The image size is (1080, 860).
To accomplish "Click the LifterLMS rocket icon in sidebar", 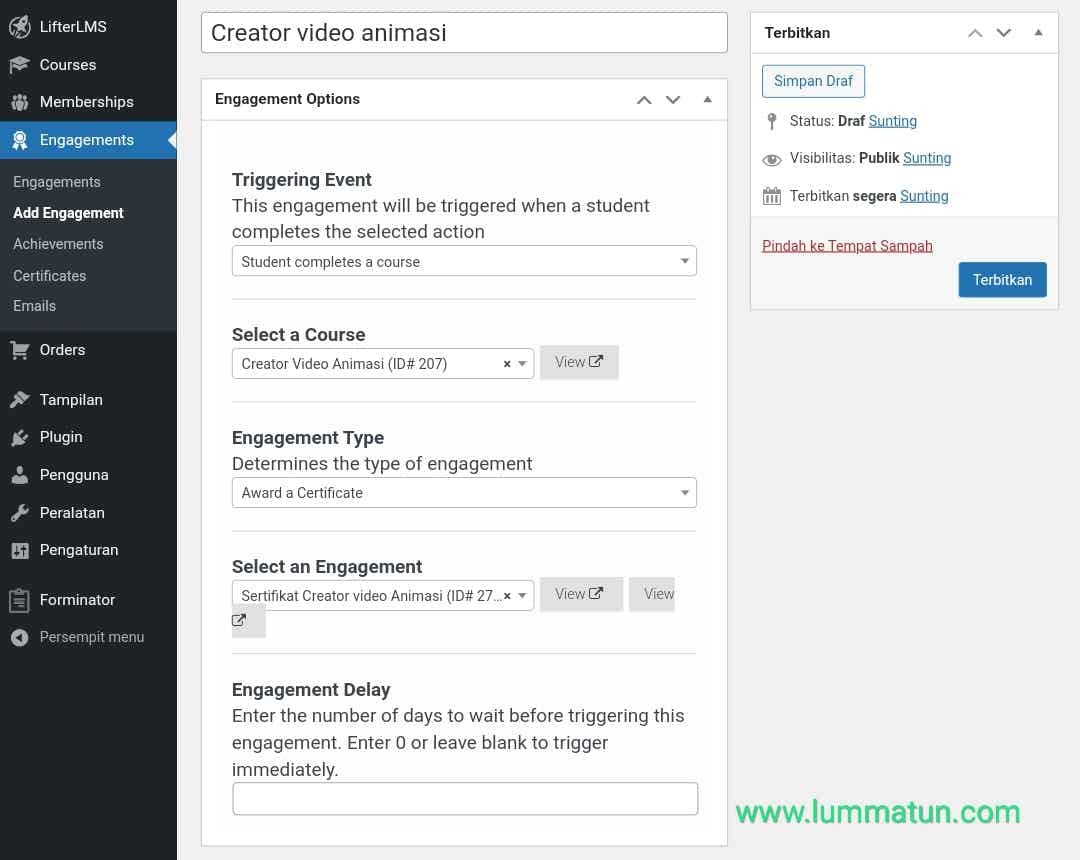I will point(19,27).
